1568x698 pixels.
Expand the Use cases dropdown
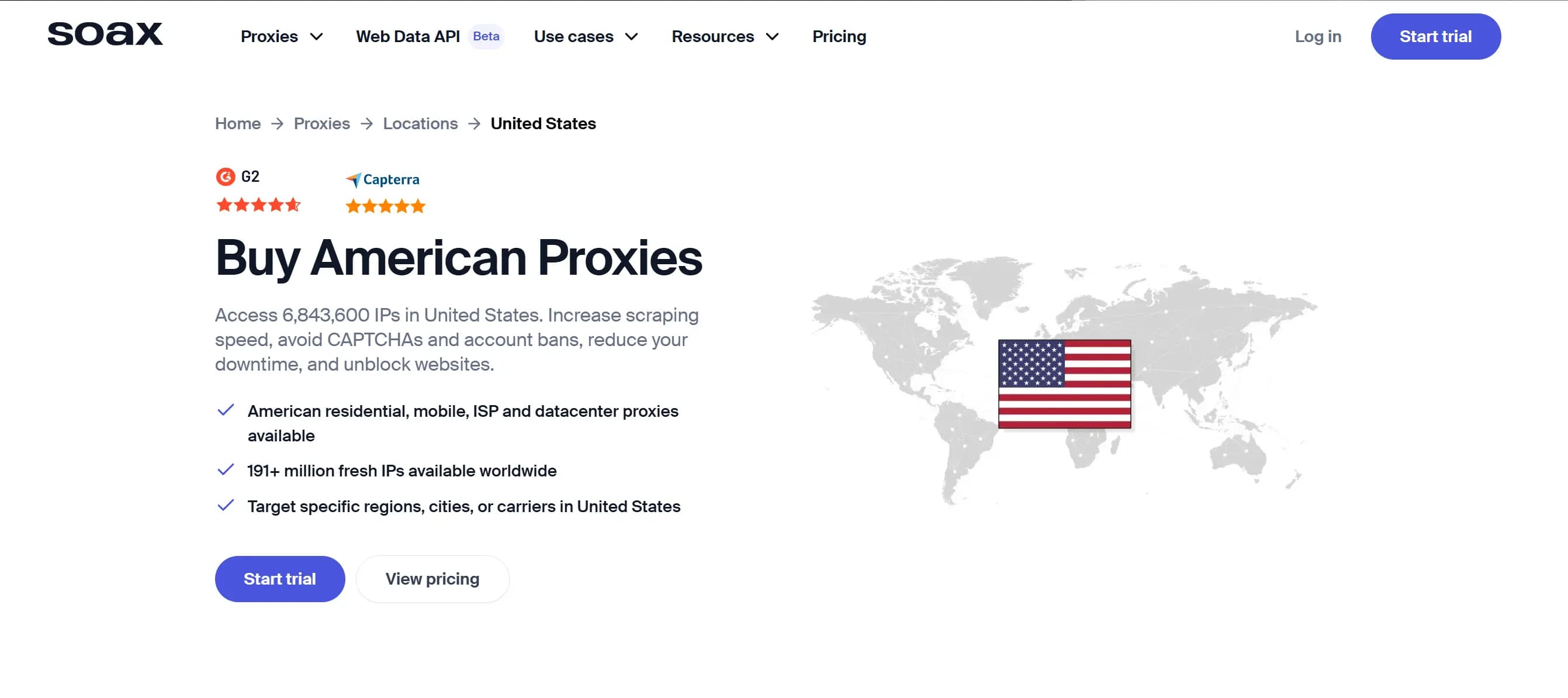586,37
